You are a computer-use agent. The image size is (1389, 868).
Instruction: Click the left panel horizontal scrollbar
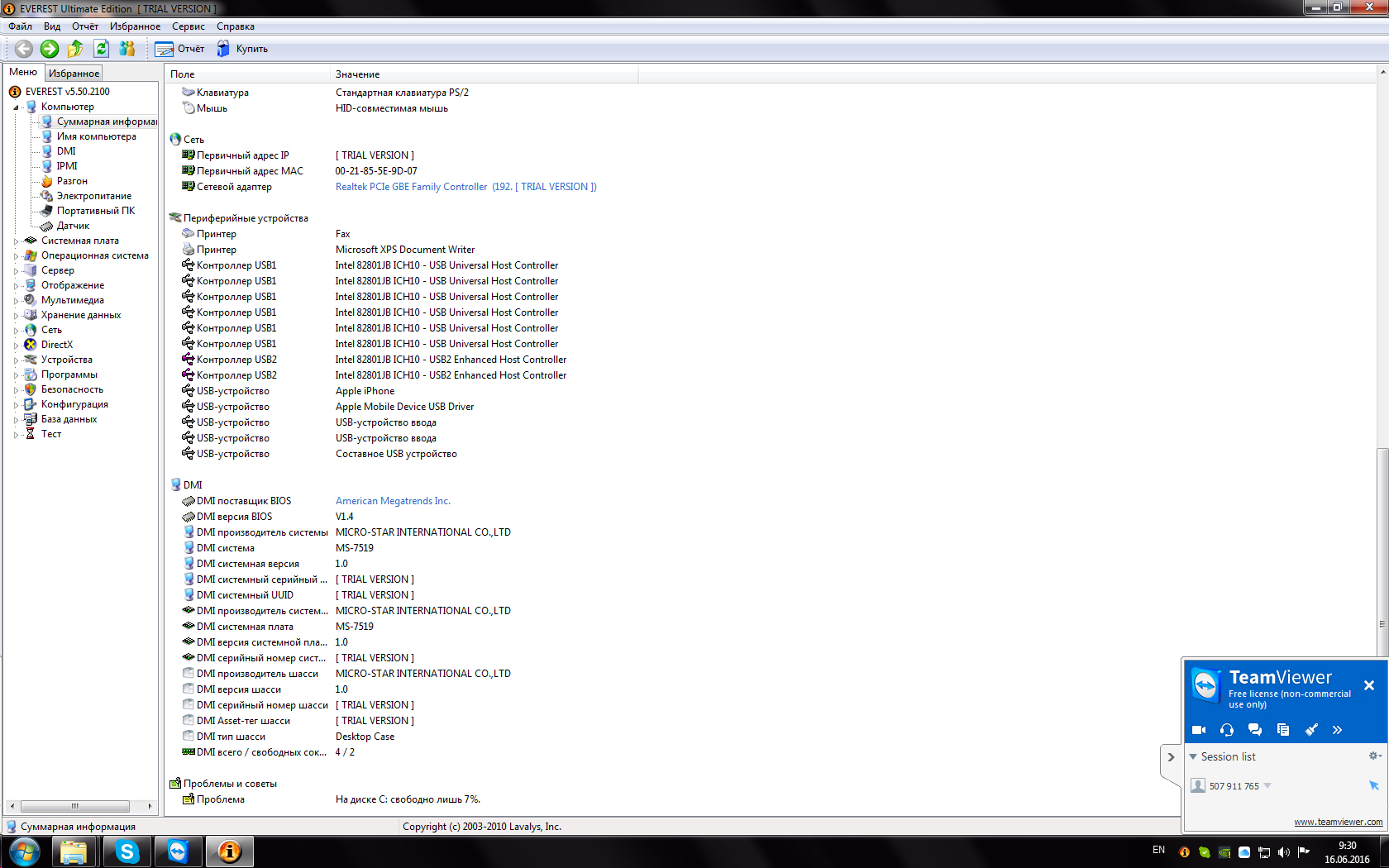(74, 806)
